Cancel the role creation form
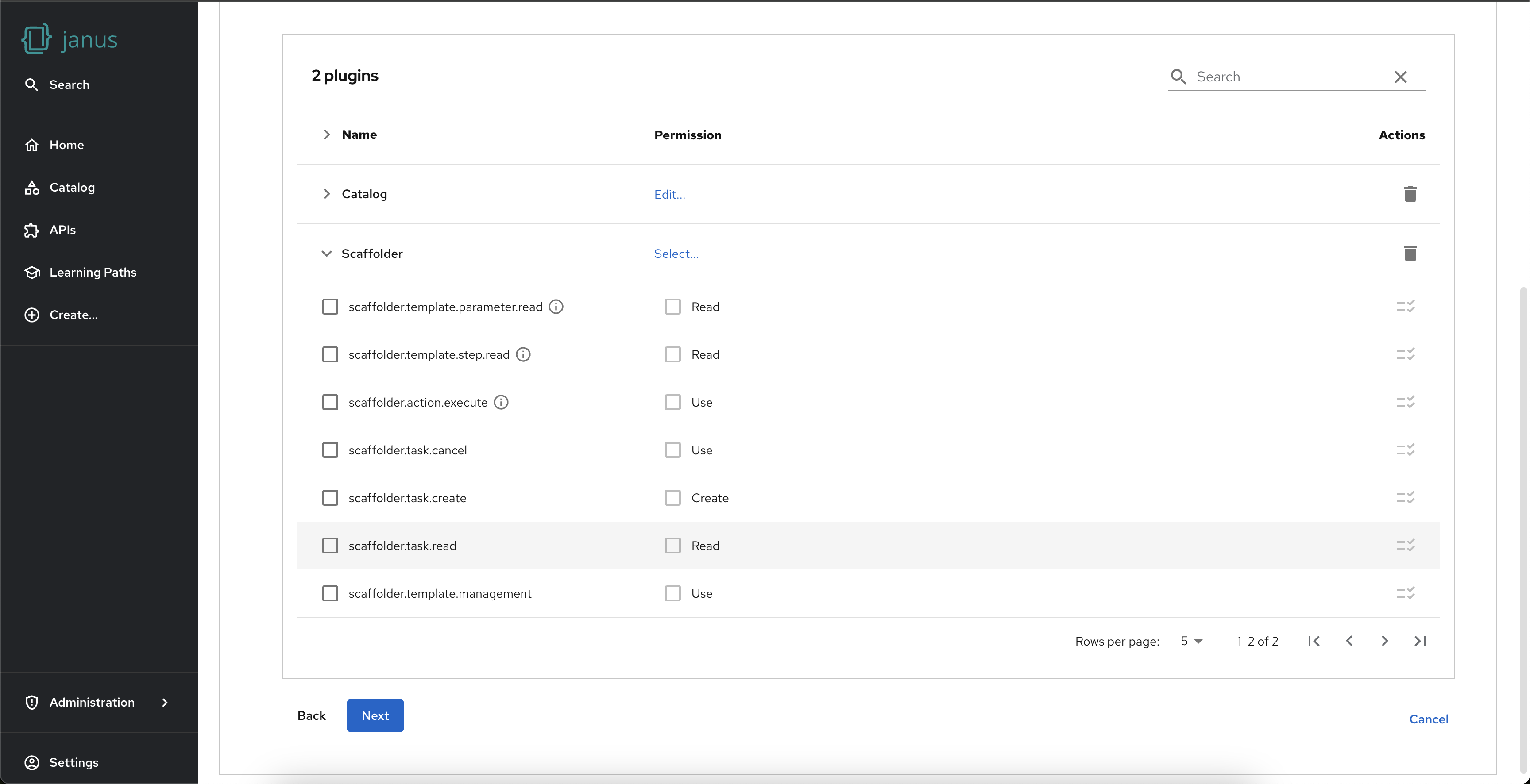Image resolution: width=1530 pixels, height=784 pixels. pos(1428,719)
